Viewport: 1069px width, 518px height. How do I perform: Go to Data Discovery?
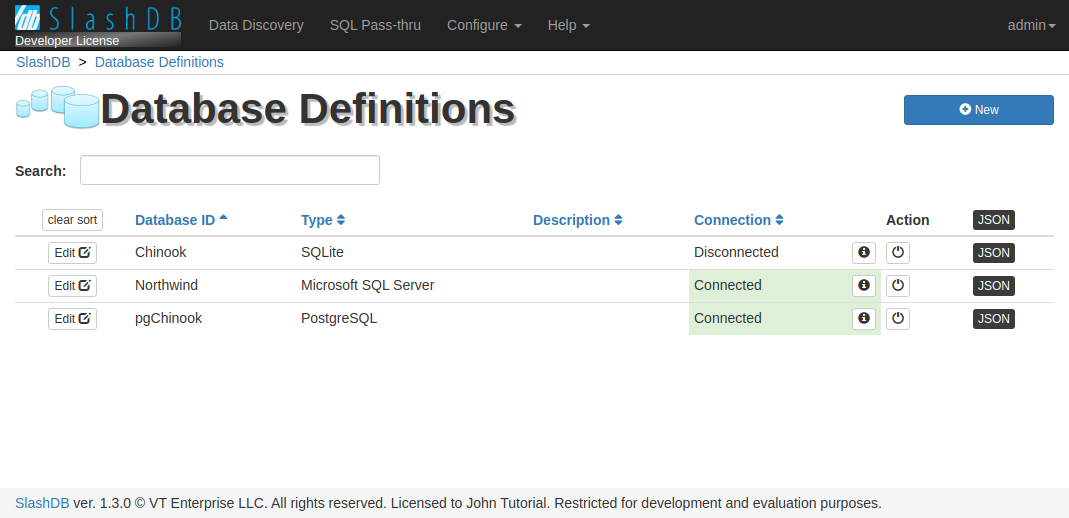pyautogui.click(x=256, y=25)
